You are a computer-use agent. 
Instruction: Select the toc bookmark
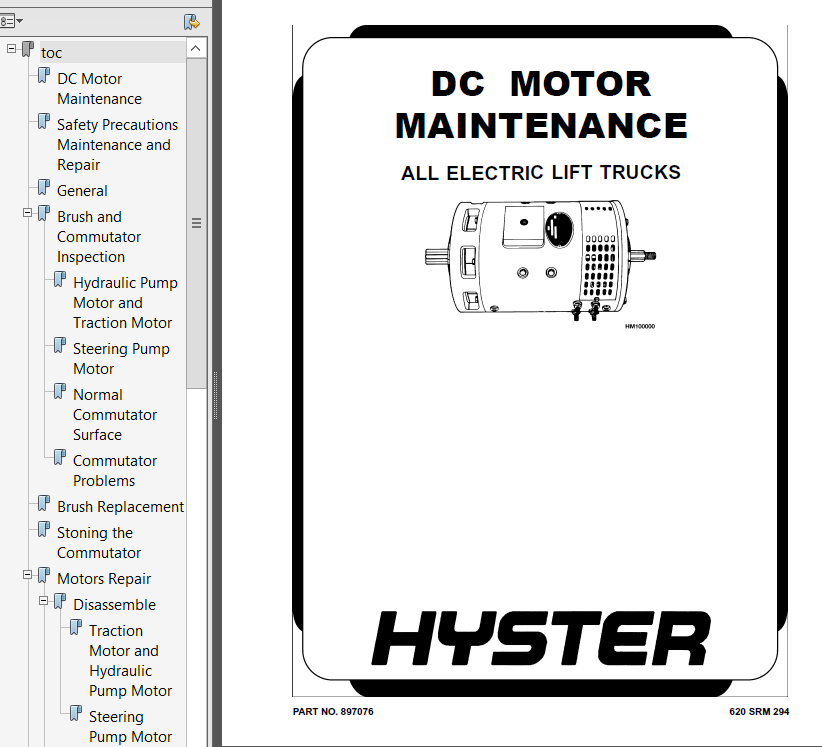[x=51, y=53]
